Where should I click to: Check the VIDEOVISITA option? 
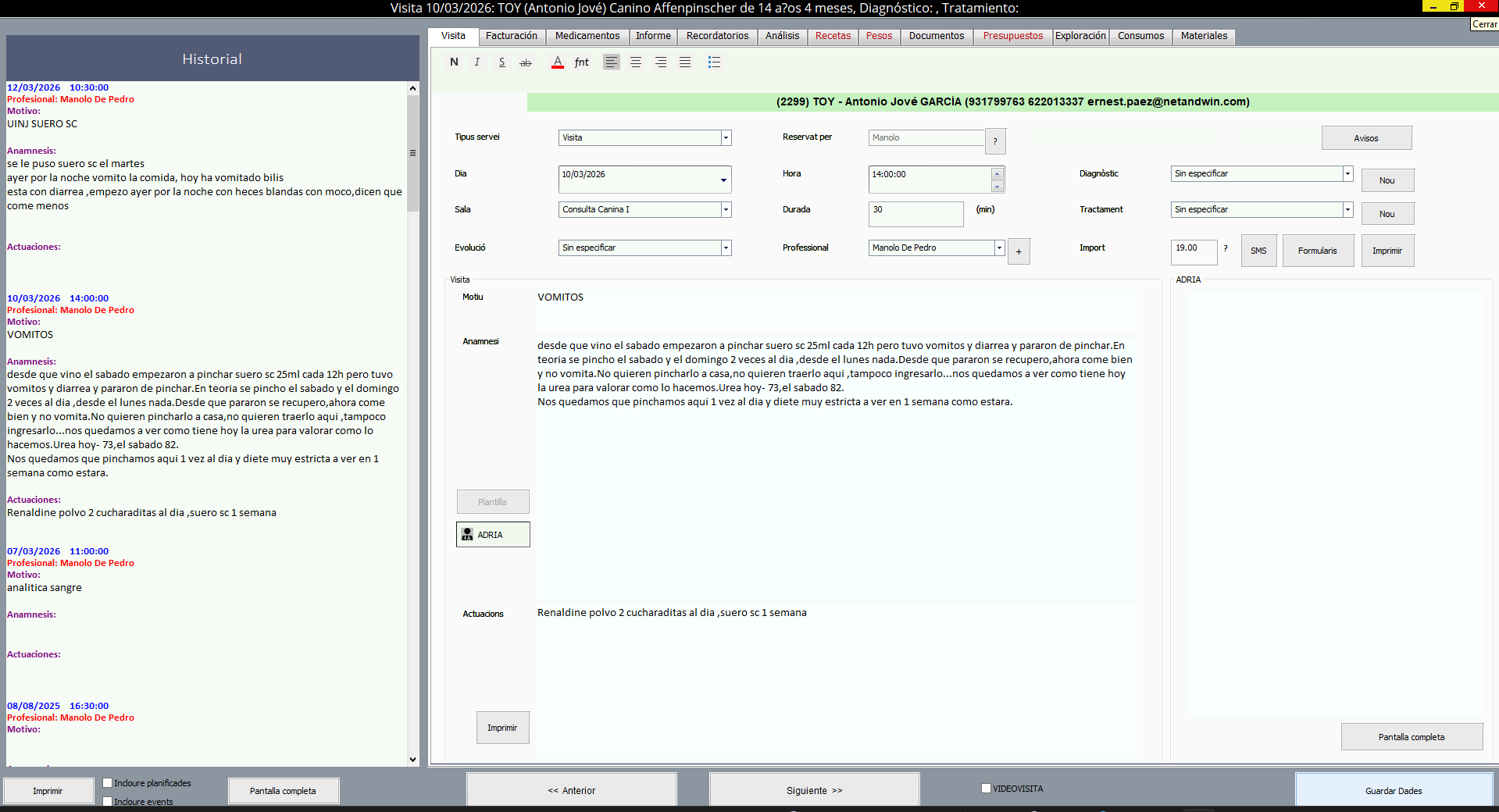[x=986, y=788]
